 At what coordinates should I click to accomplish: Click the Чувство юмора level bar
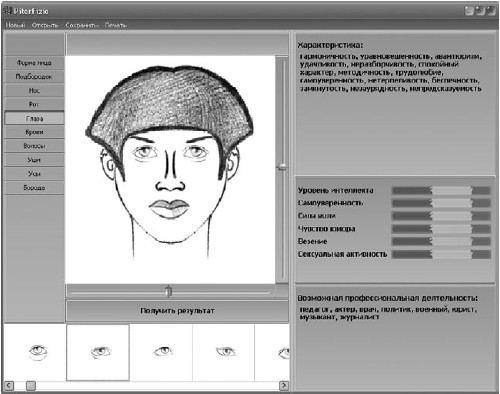pos(441,229)
